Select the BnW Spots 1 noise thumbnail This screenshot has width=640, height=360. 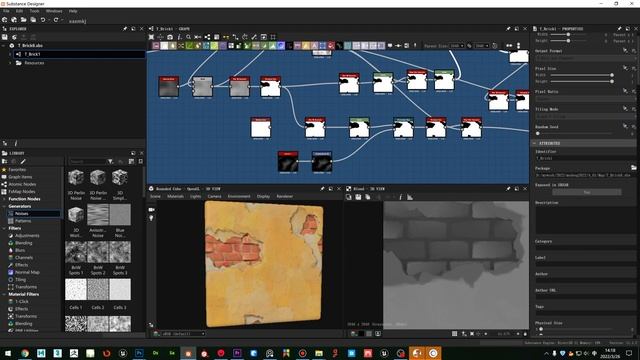pos(76,251)
